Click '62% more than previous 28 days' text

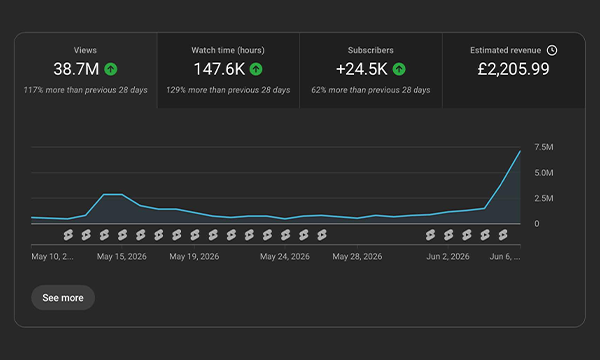point(371,90)
